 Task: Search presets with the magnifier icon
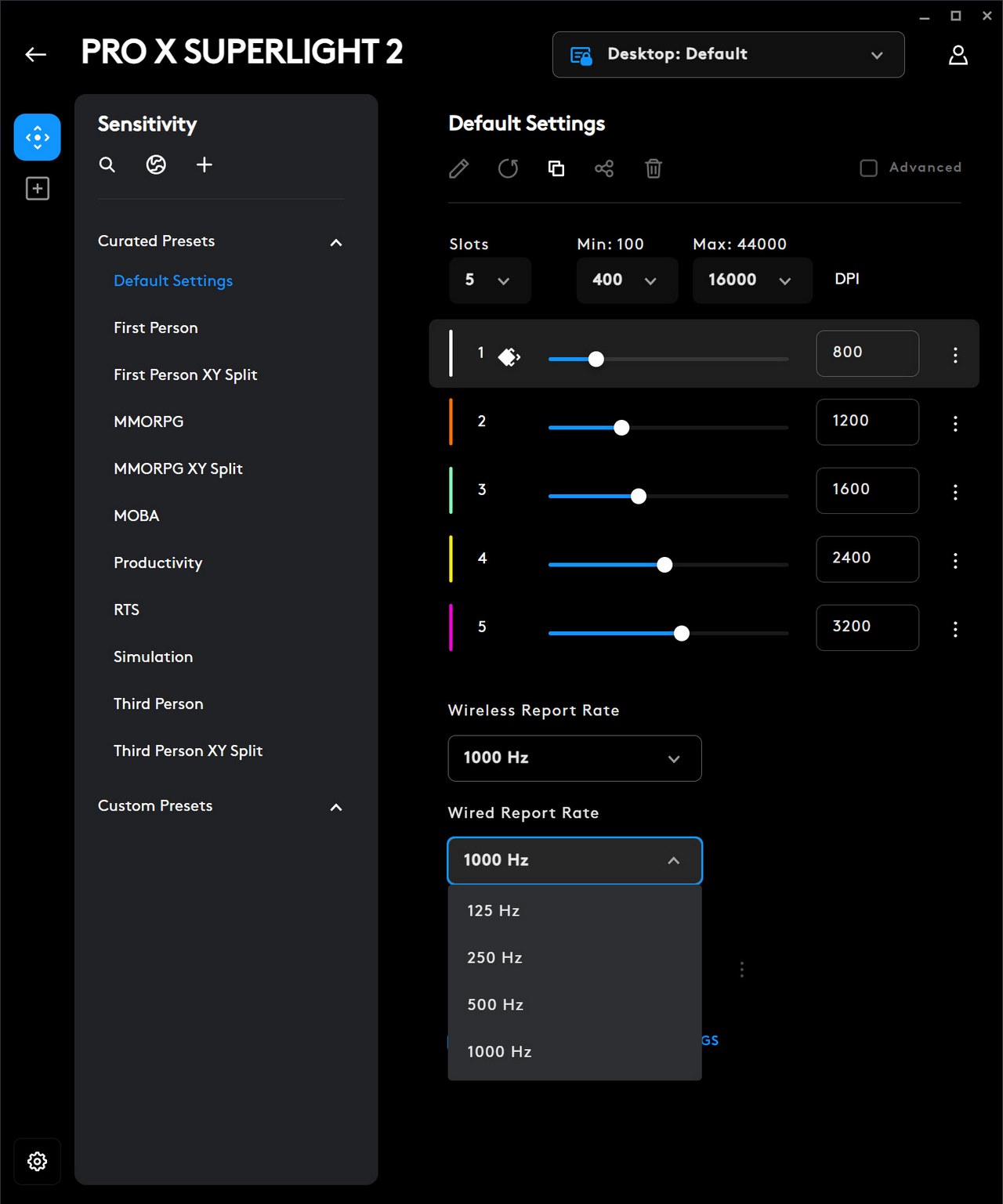point(107,165)
